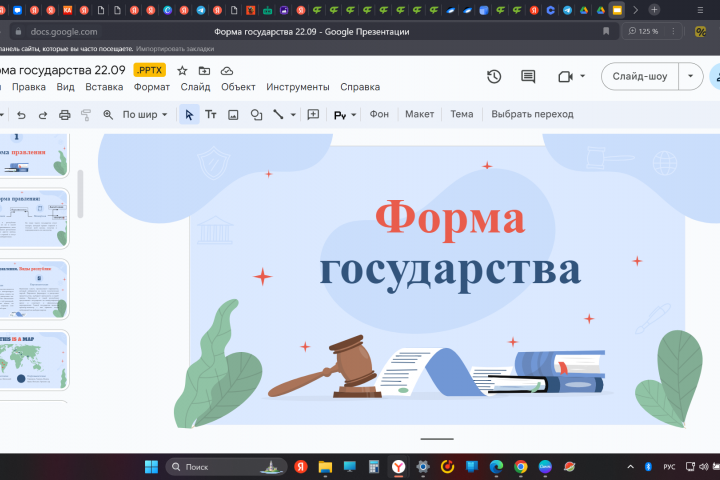Screen dimensions: 720x480
Task: Open the Слайд menu
Action: tap(195, 87)
